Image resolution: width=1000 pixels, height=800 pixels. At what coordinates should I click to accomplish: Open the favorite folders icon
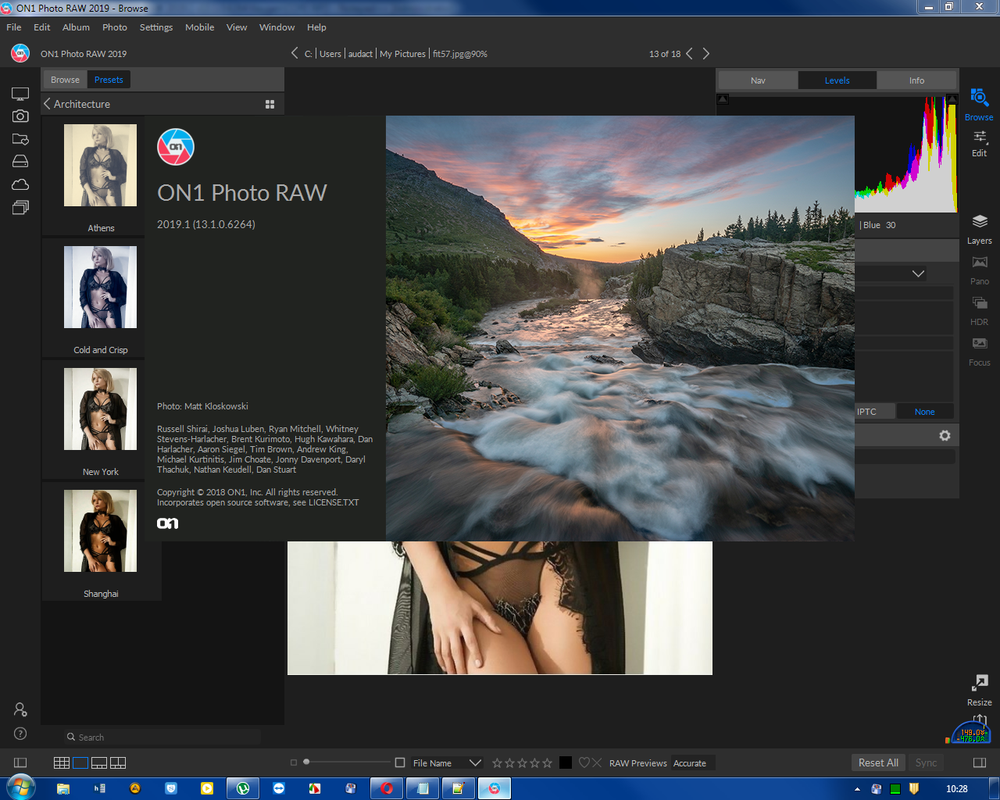(20, 139)
